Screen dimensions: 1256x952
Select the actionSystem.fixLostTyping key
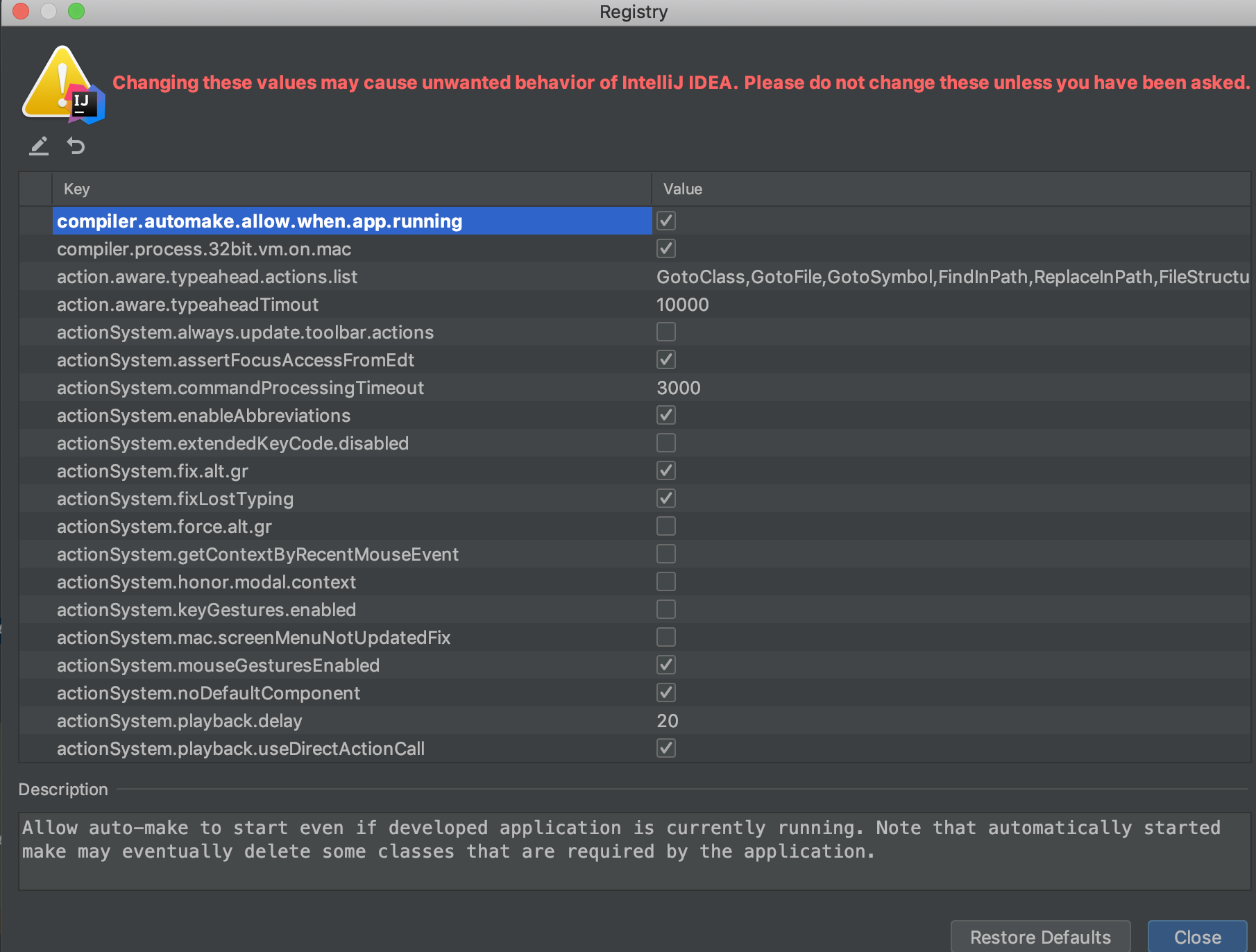point(175,499)
